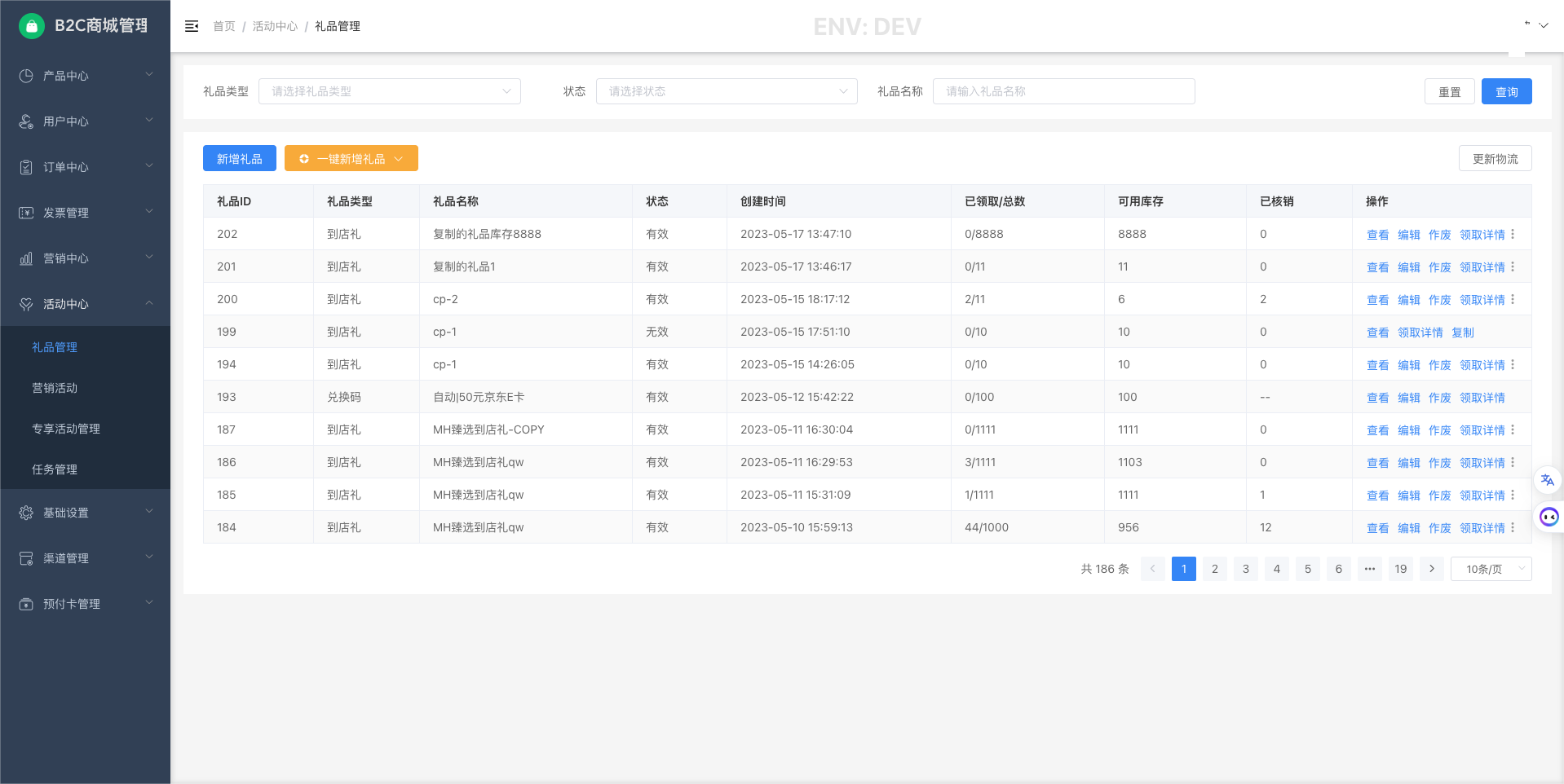Toggle the sidebar collapse hamburger icon
This screenshot has height=784, width=1564.
tap(192, 26)
